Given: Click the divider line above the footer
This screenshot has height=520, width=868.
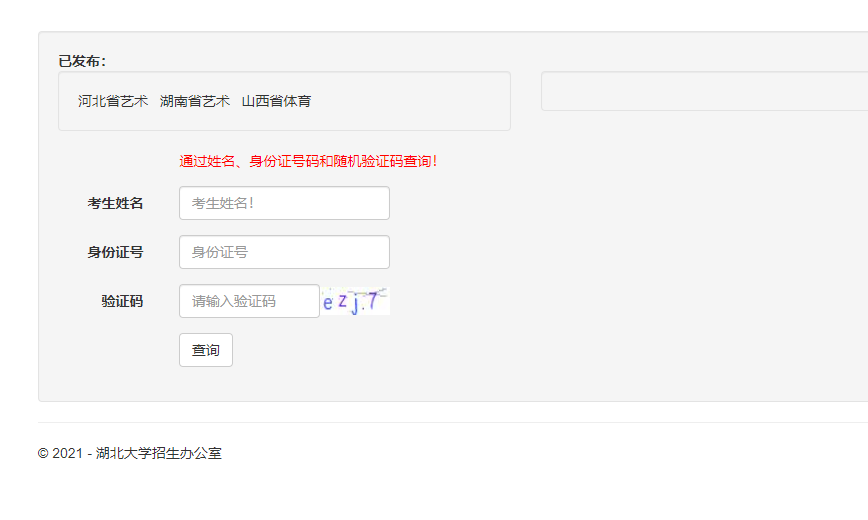Looking at the screenshot, I should [452, 422].
